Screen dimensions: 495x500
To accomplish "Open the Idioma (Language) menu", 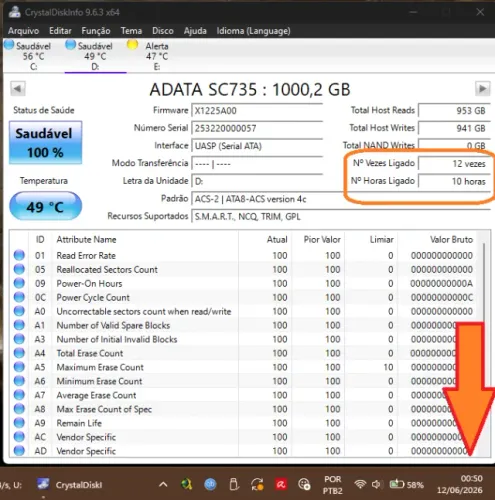I will [x=253, y=31].
